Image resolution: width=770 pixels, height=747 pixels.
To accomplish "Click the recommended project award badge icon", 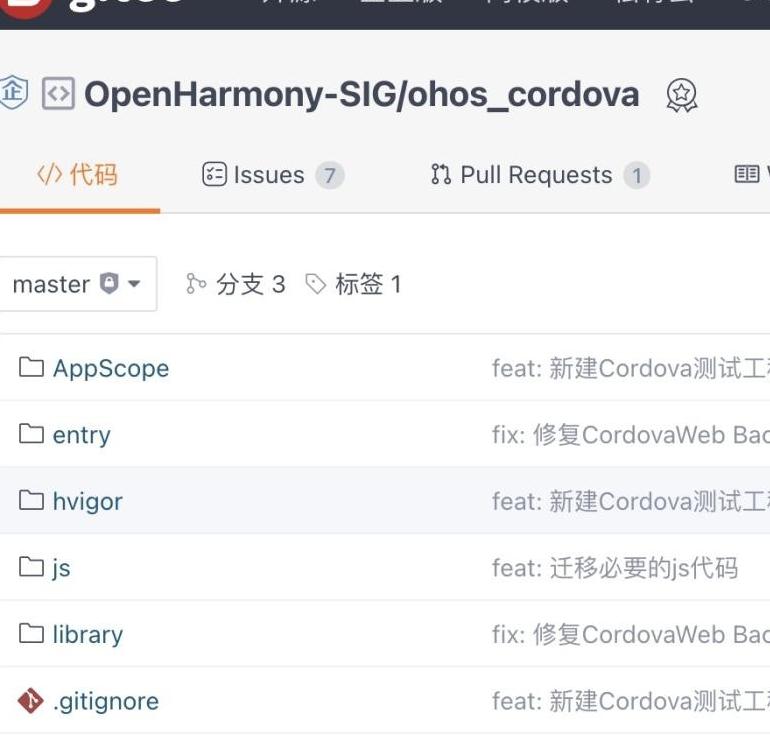I will point(681,95).
